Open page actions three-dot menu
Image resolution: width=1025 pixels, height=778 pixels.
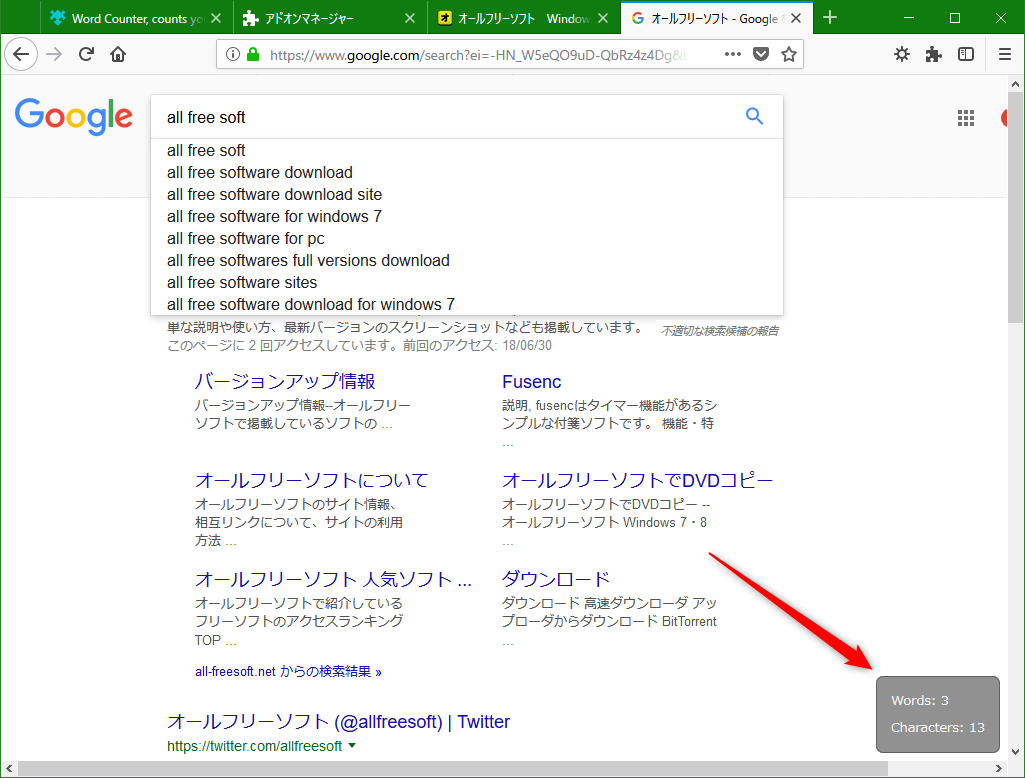(733, 54)
